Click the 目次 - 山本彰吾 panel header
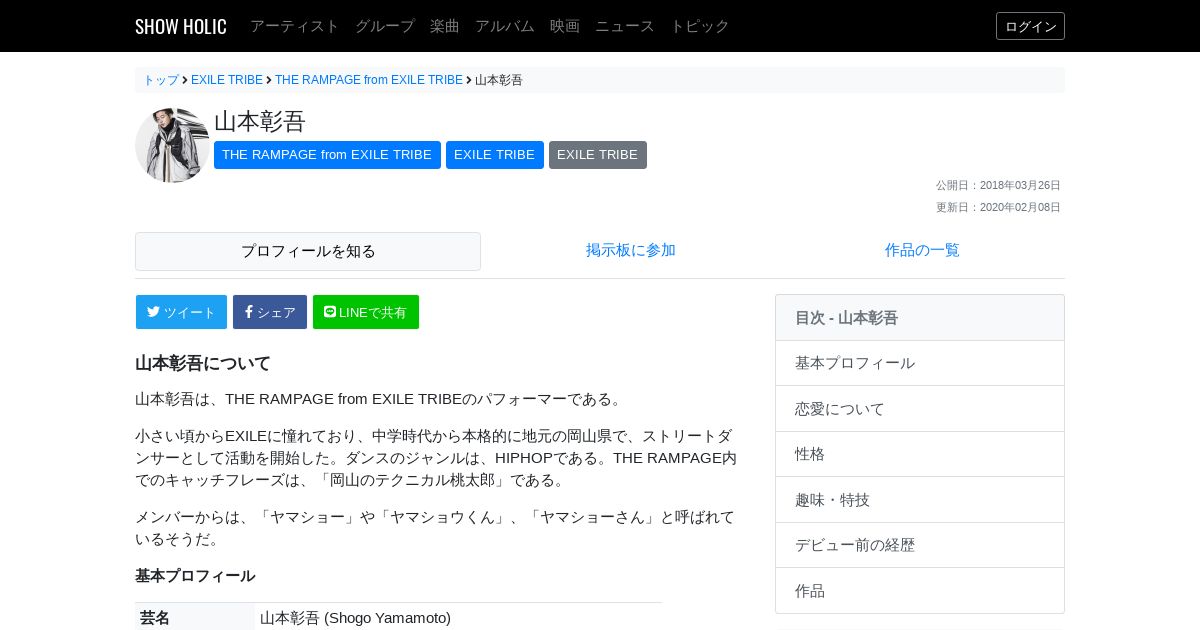Viewport: 1200px width, 630px height. pos(920,318)
